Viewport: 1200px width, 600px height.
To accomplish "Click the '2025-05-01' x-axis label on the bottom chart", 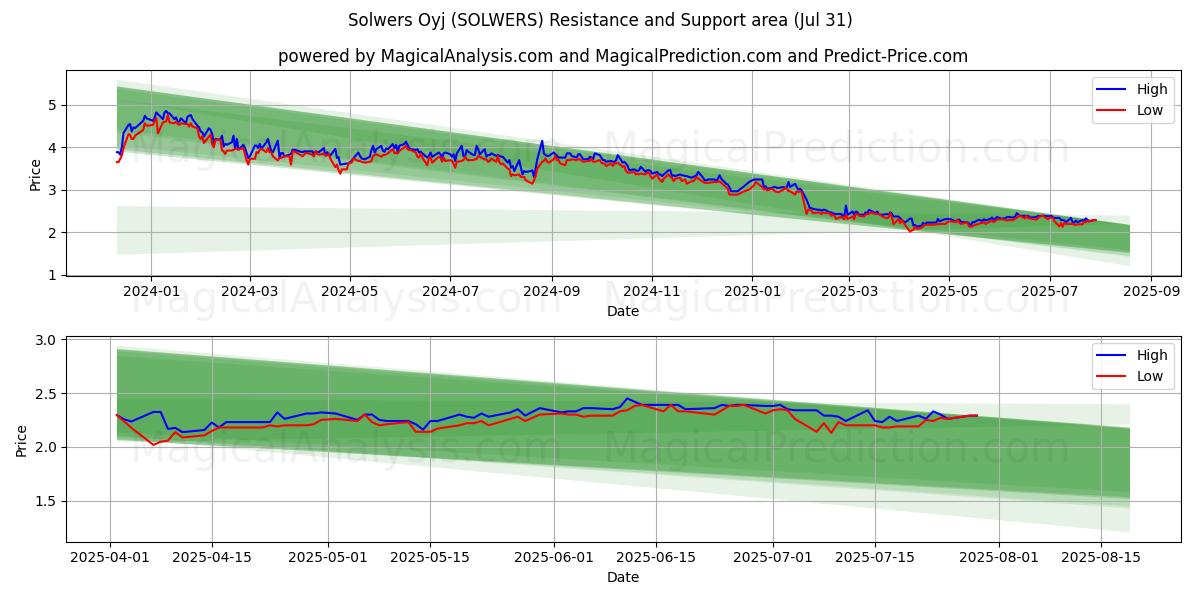I will tap(328, 558).
